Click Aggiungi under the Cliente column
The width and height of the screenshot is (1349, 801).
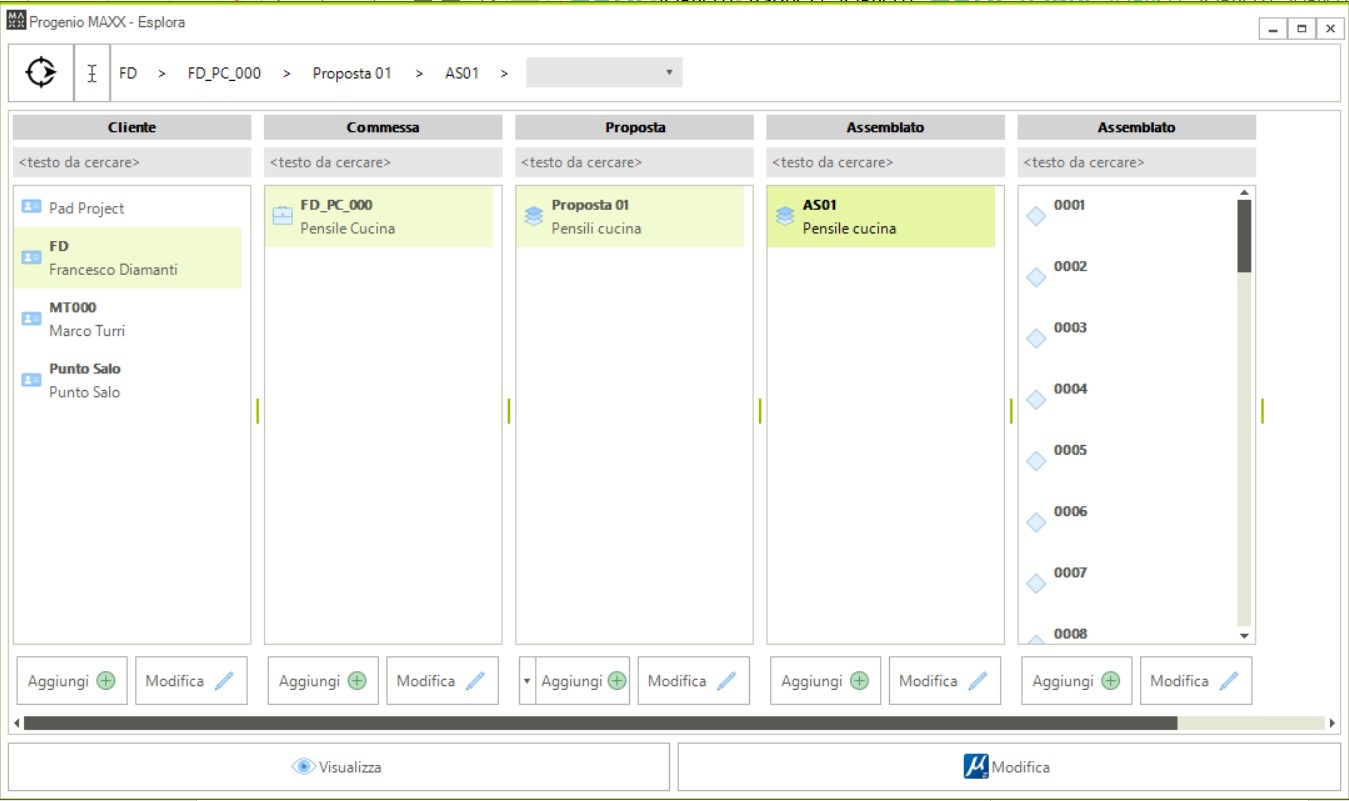[72, 681]
